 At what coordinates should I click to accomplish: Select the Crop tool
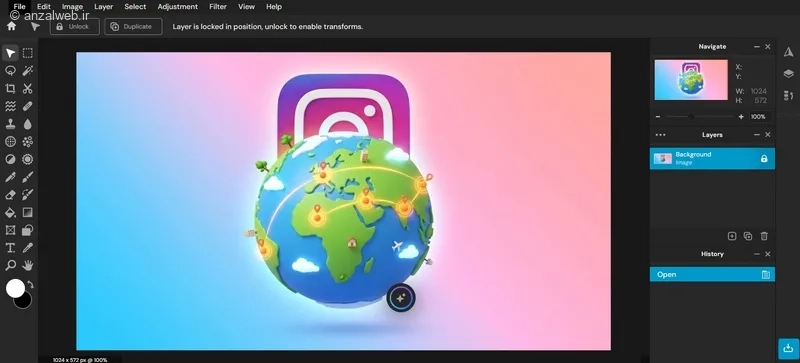pos(10,88)
